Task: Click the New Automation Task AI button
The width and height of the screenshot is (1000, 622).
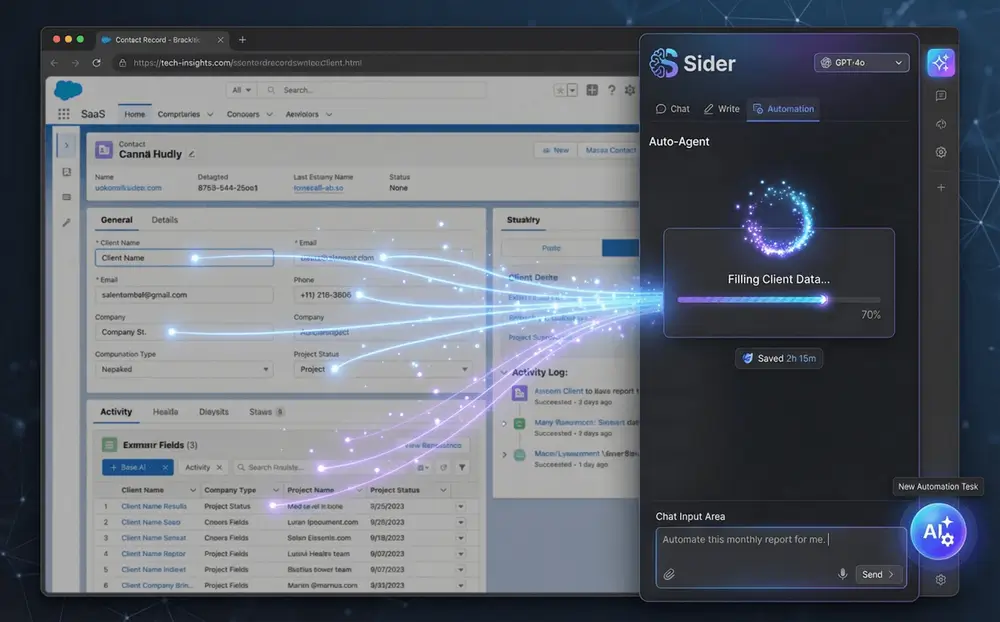Action: 938,531
